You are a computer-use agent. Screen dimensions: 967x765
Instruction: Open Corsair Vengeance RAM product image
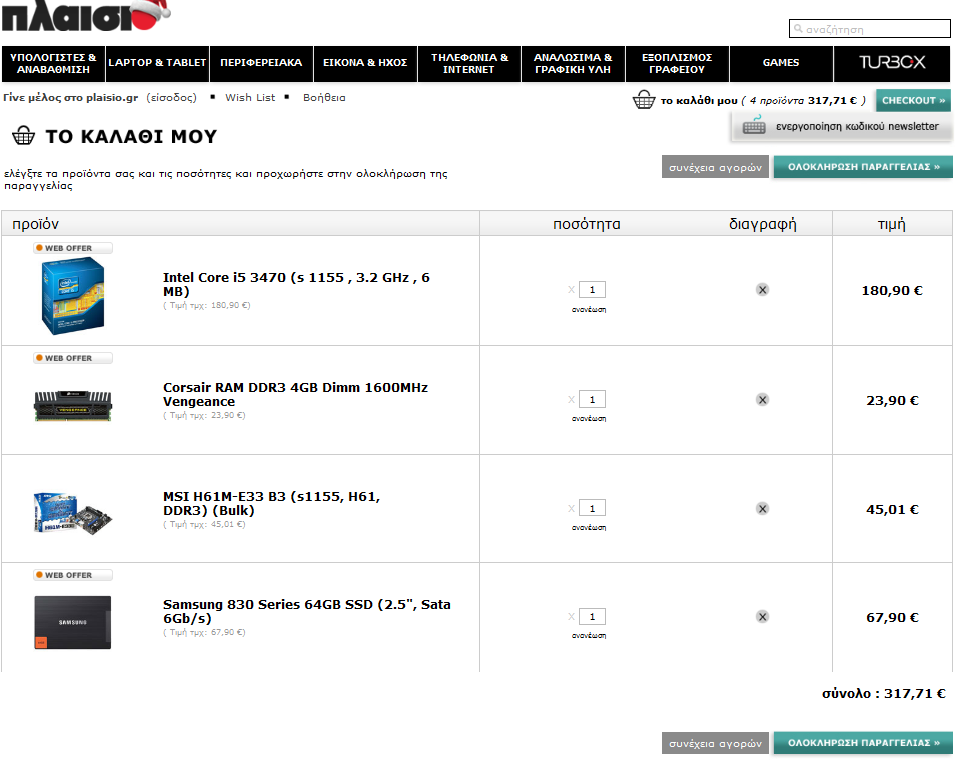(73, 405)
